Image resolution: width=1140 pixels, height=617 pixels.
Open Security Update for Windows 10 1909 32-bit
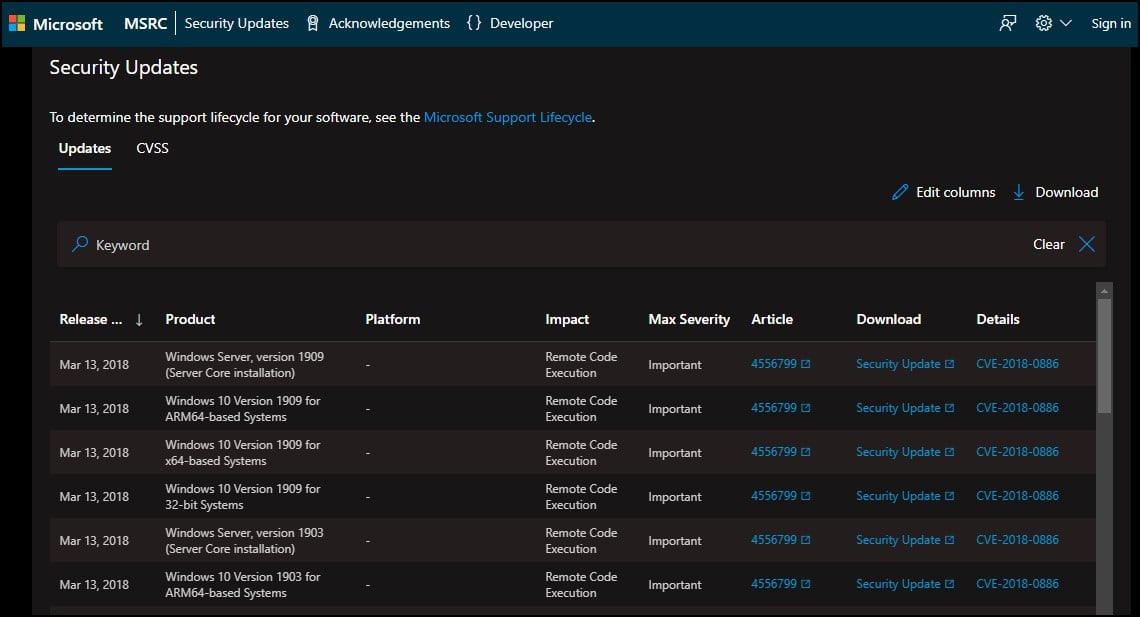click(905, 496)
